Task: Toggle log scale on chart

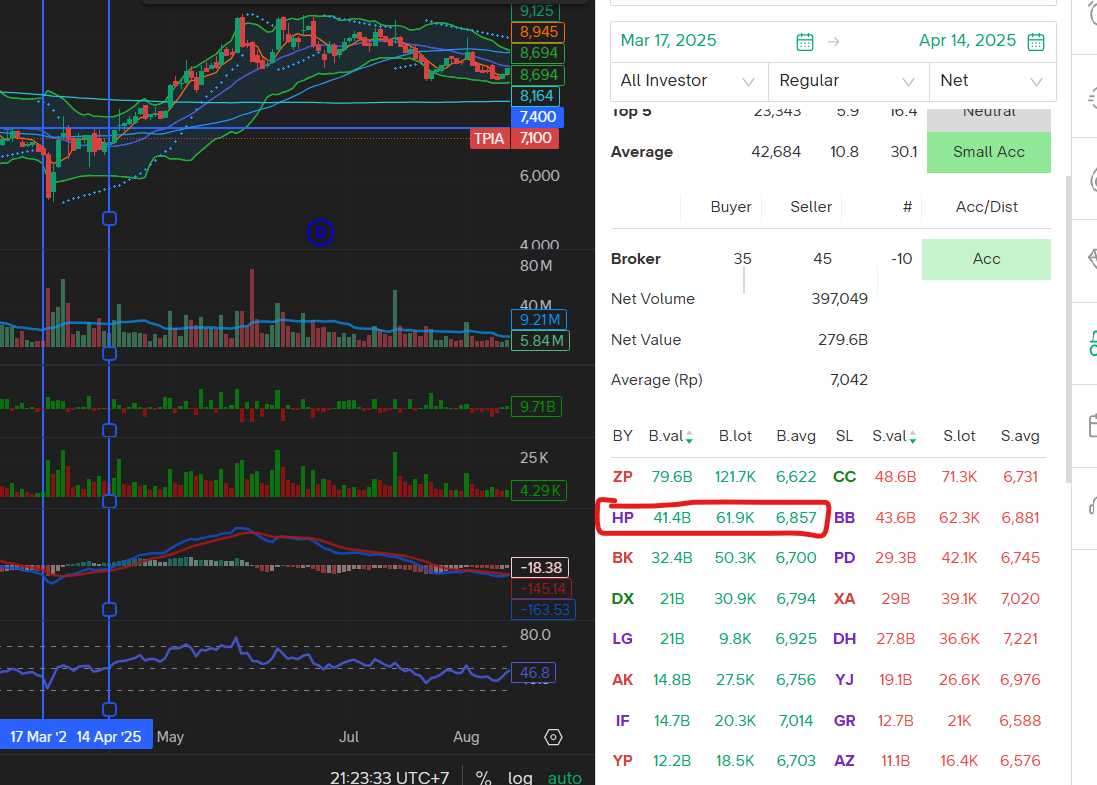Action: [x=520, y=777]
